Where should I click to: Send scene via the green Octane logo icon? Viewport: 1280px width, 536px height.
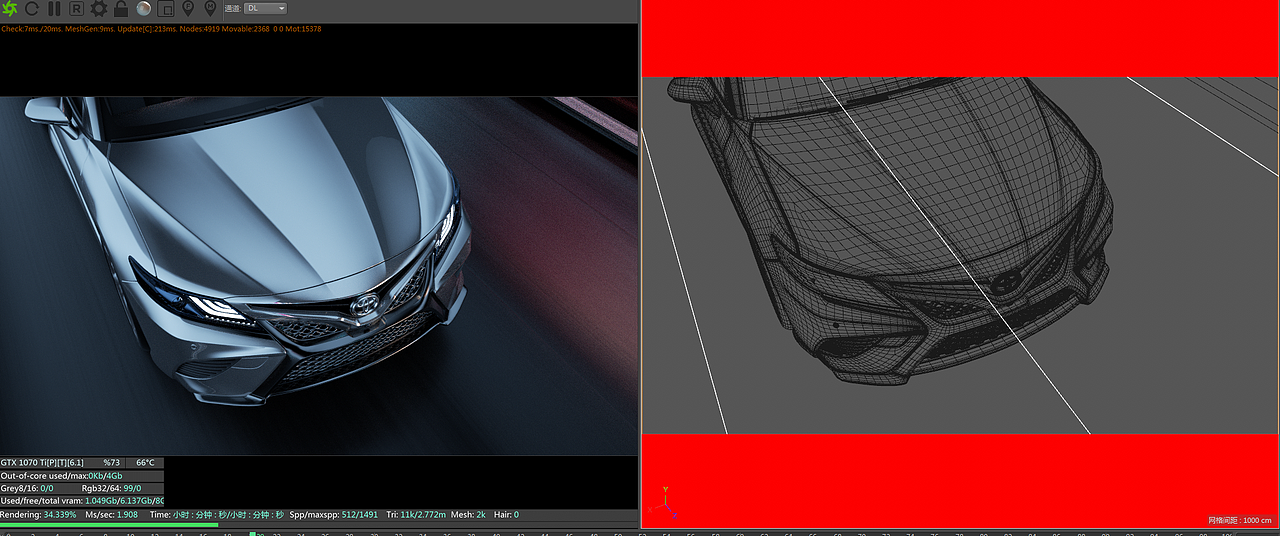tap(10, 9)
